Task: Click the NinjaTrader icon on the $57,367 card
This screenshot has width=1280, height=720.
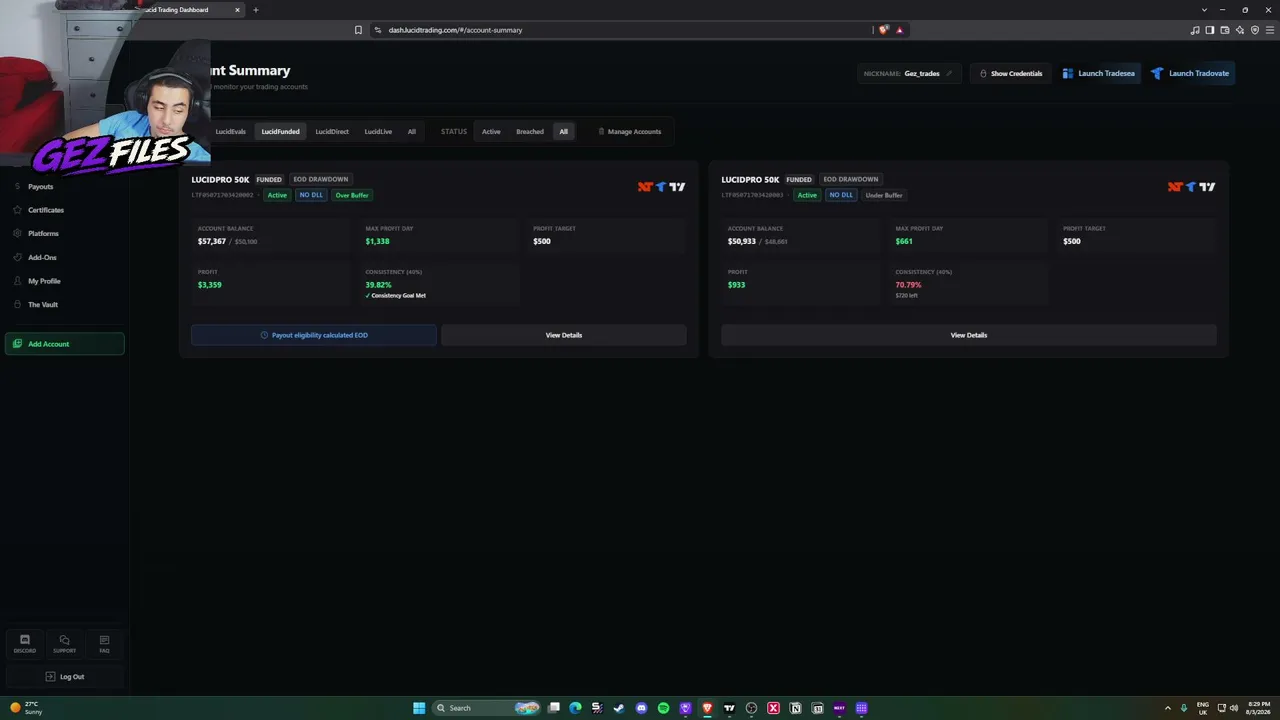Action: coord(645,187)
